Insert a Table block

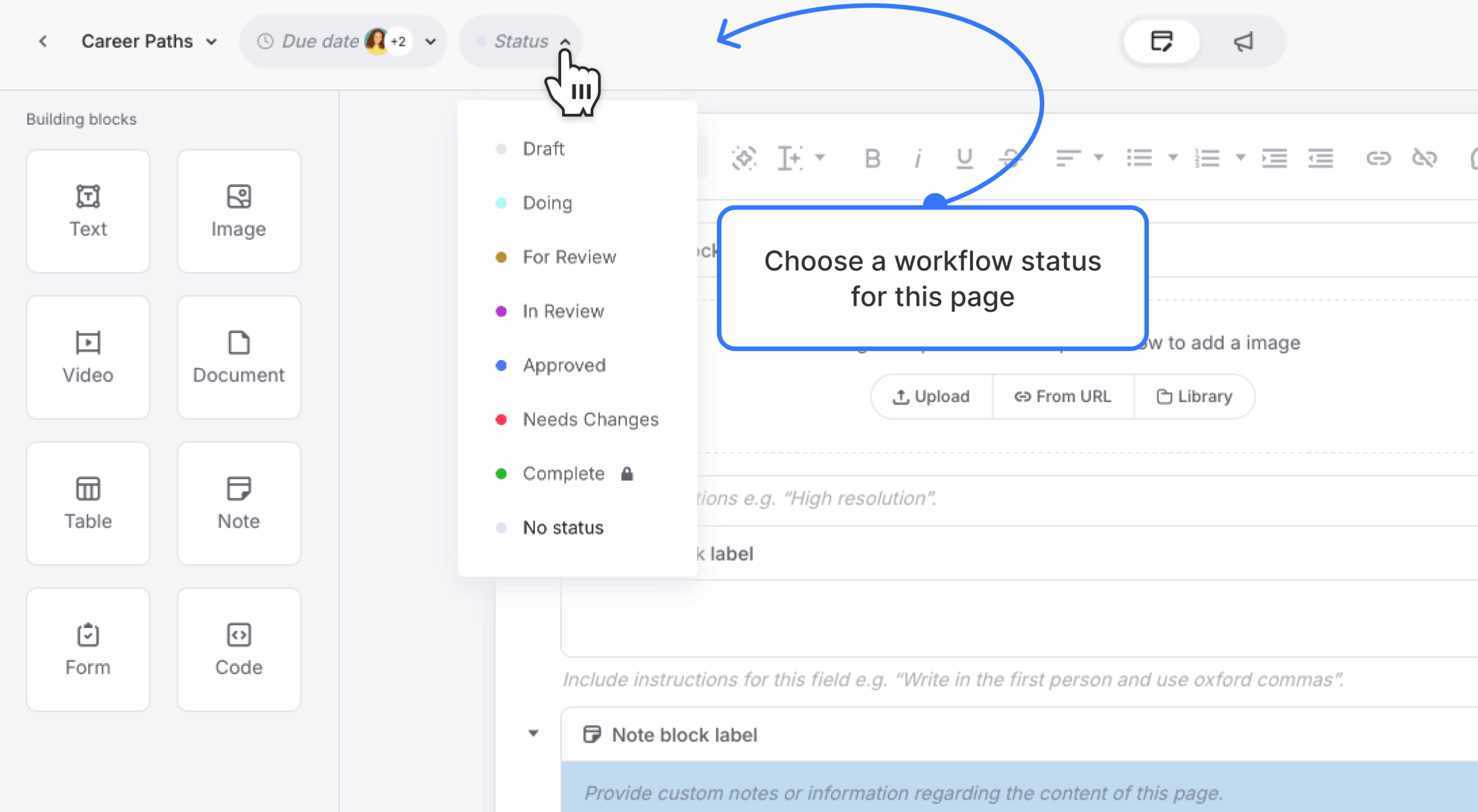(x=88, y=503)
